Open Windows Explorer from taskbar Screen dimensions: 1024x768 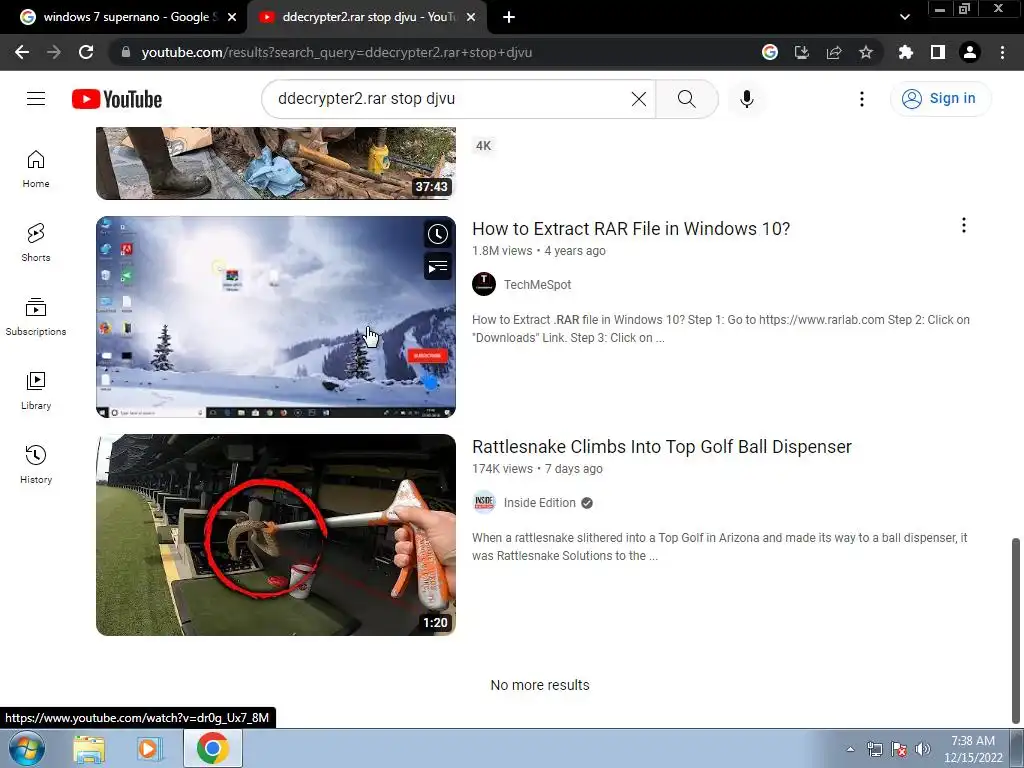89,749
